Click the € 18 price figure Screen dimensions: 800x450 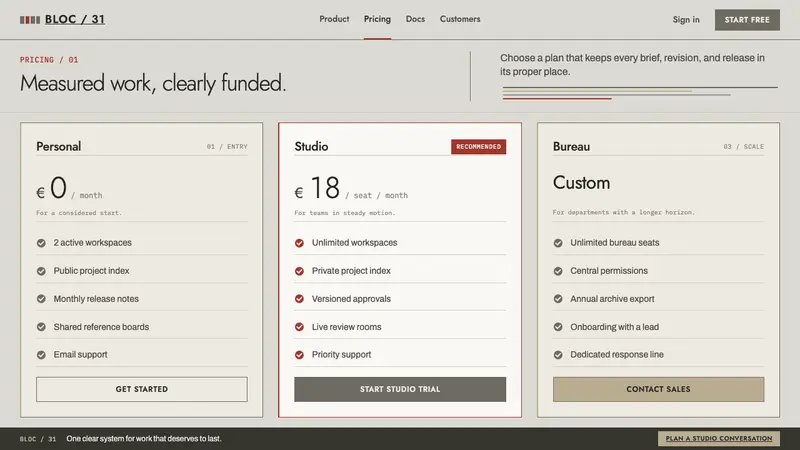point(317,188)
